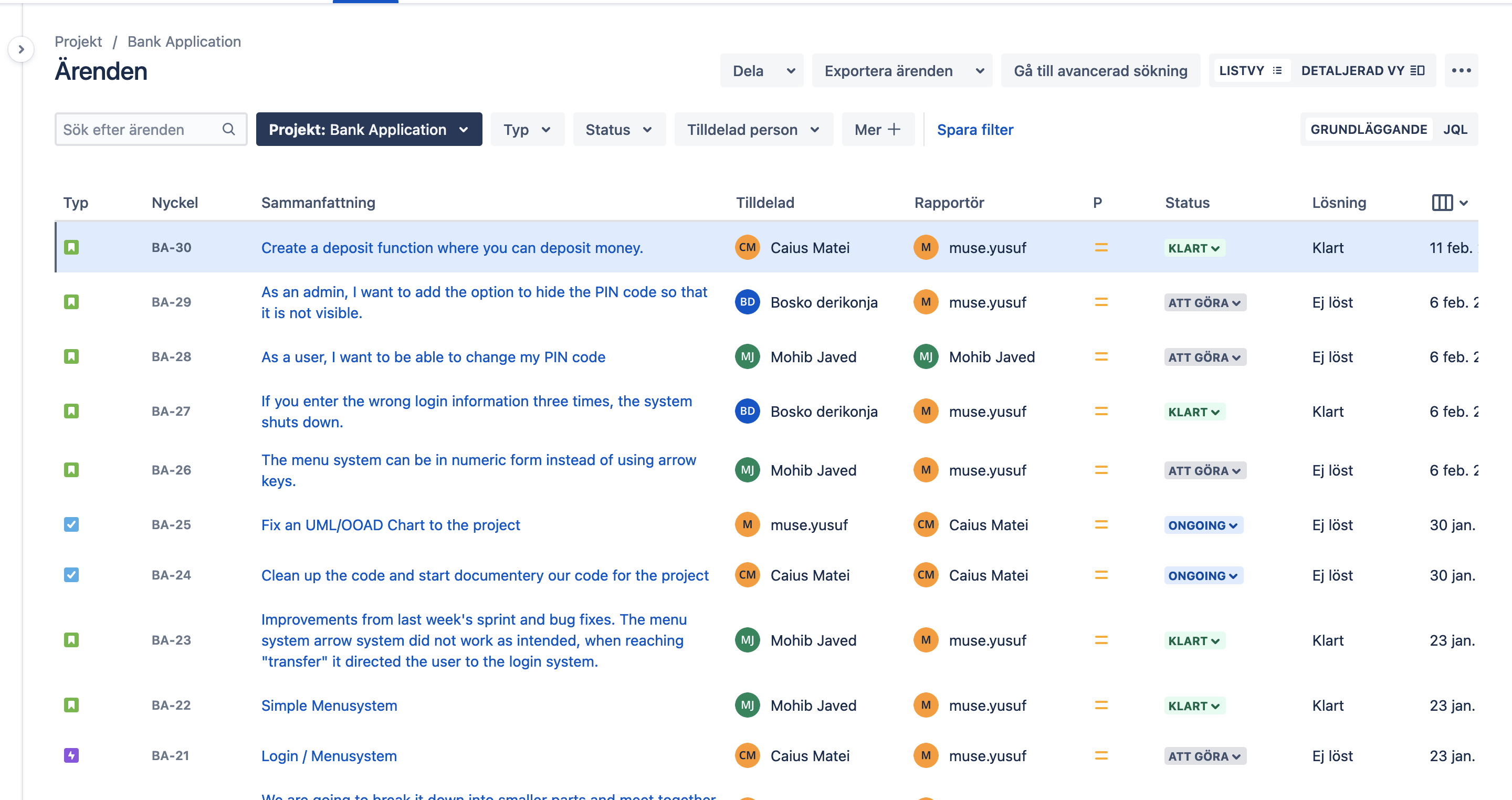Click Caius Matei reporter avatar on BA-24
The height and width of the screenshot is (800, 1512).
[926, 575]
